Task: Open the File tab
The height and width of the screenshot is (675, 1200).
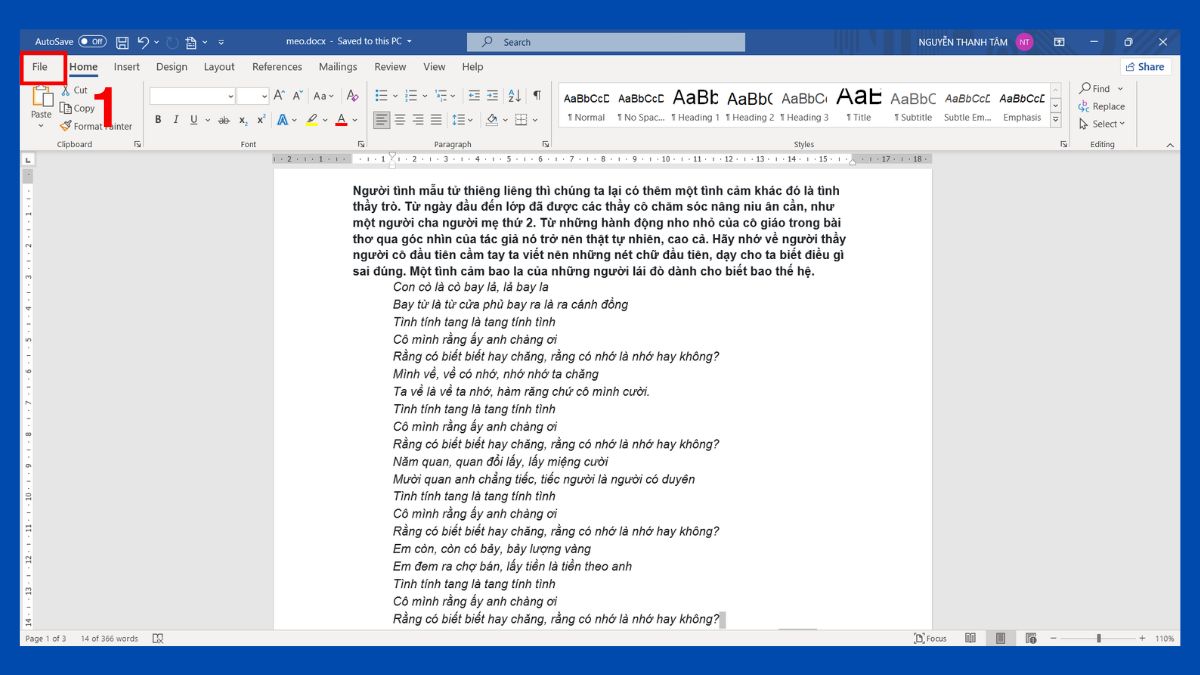Action: coord(40,67)
